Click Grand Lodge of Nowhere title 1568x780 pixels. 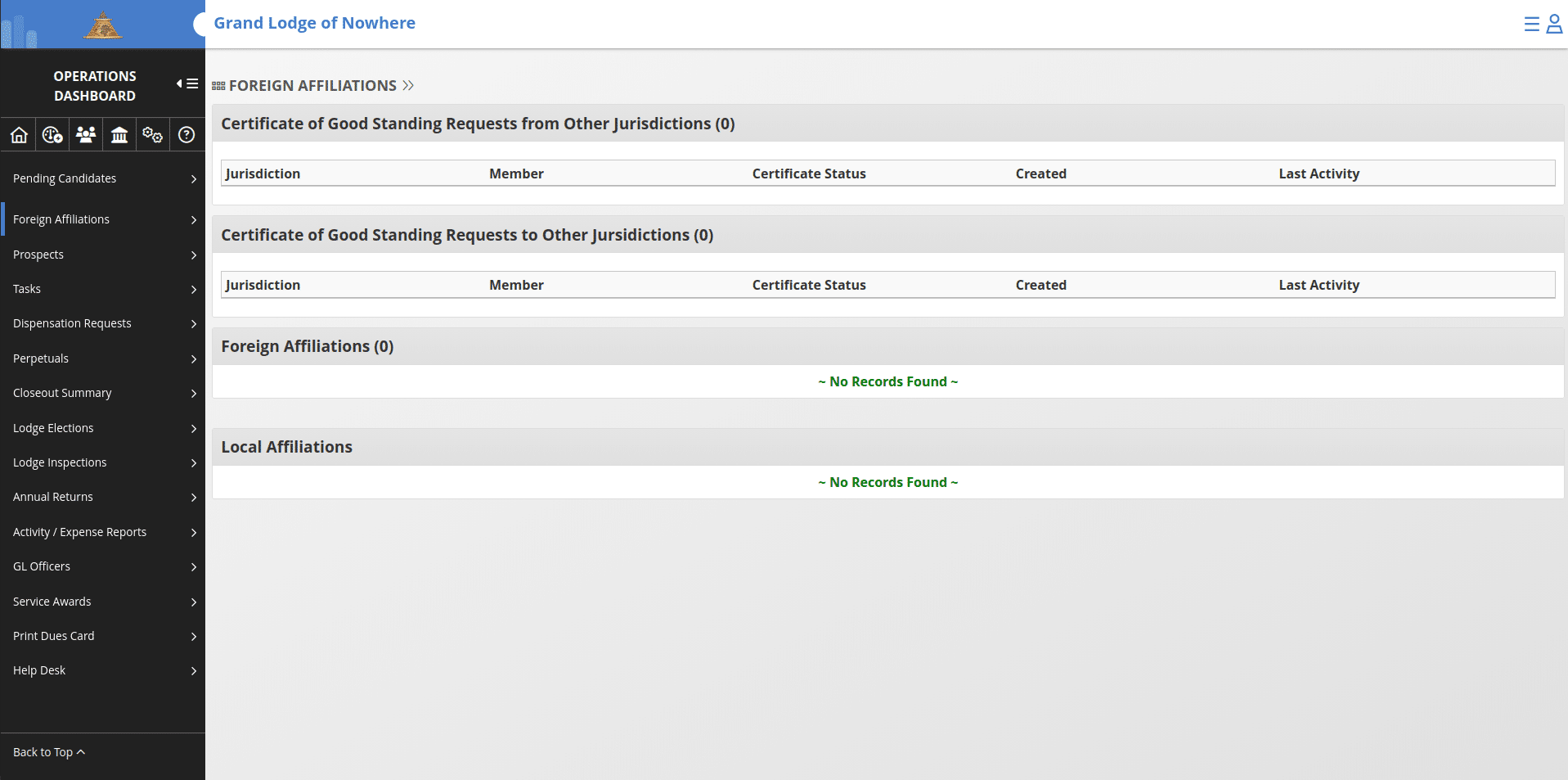315,23
